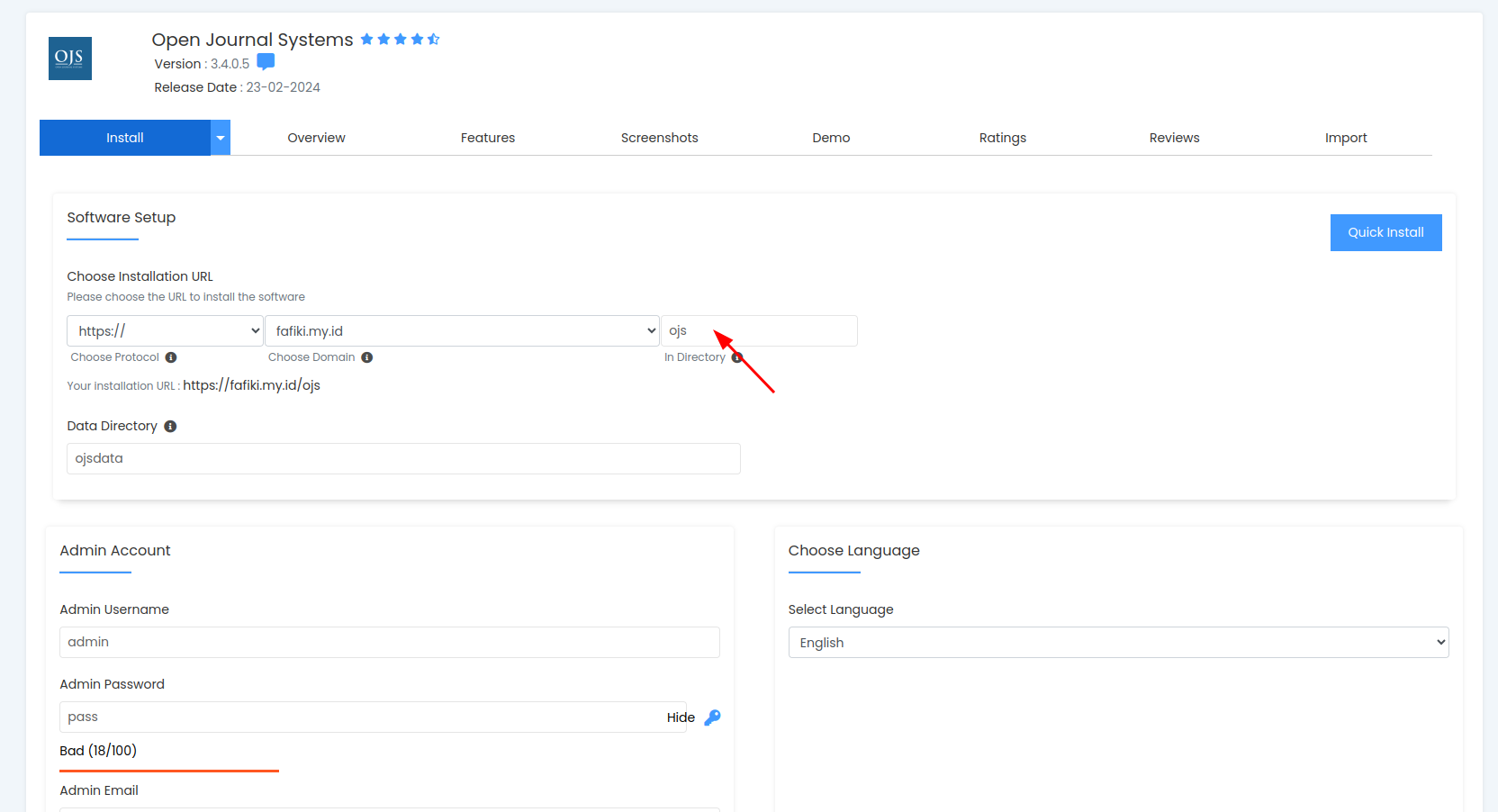Open the https:// protocol dropdown

coord(165,331)
